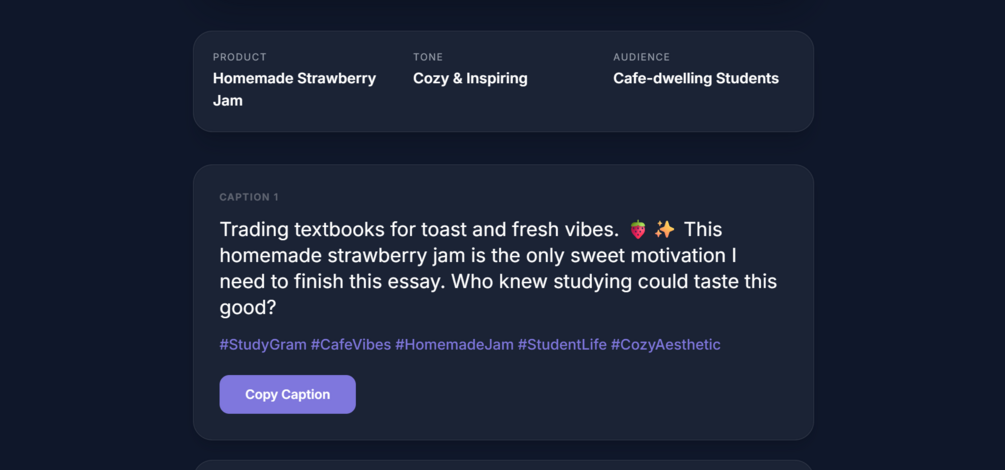This screenshot has width=1005, height=470.
Task: Click the strawberry emoji in the caption
Action: 637,230
